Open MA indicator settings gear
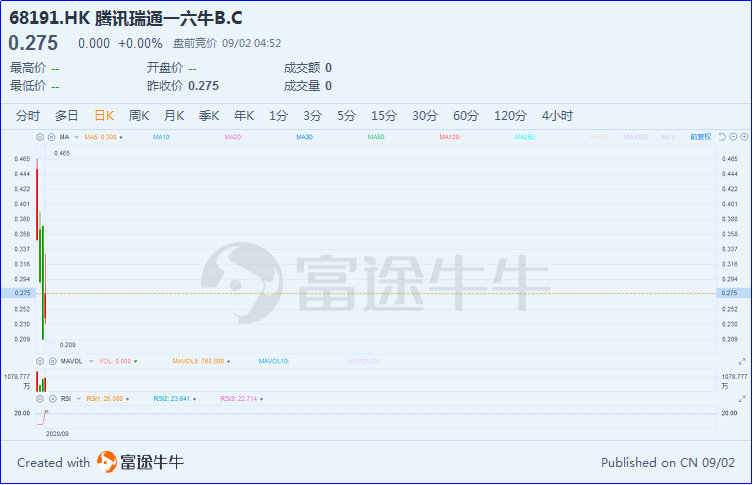The image size is (753, 485). click(40, 137)
